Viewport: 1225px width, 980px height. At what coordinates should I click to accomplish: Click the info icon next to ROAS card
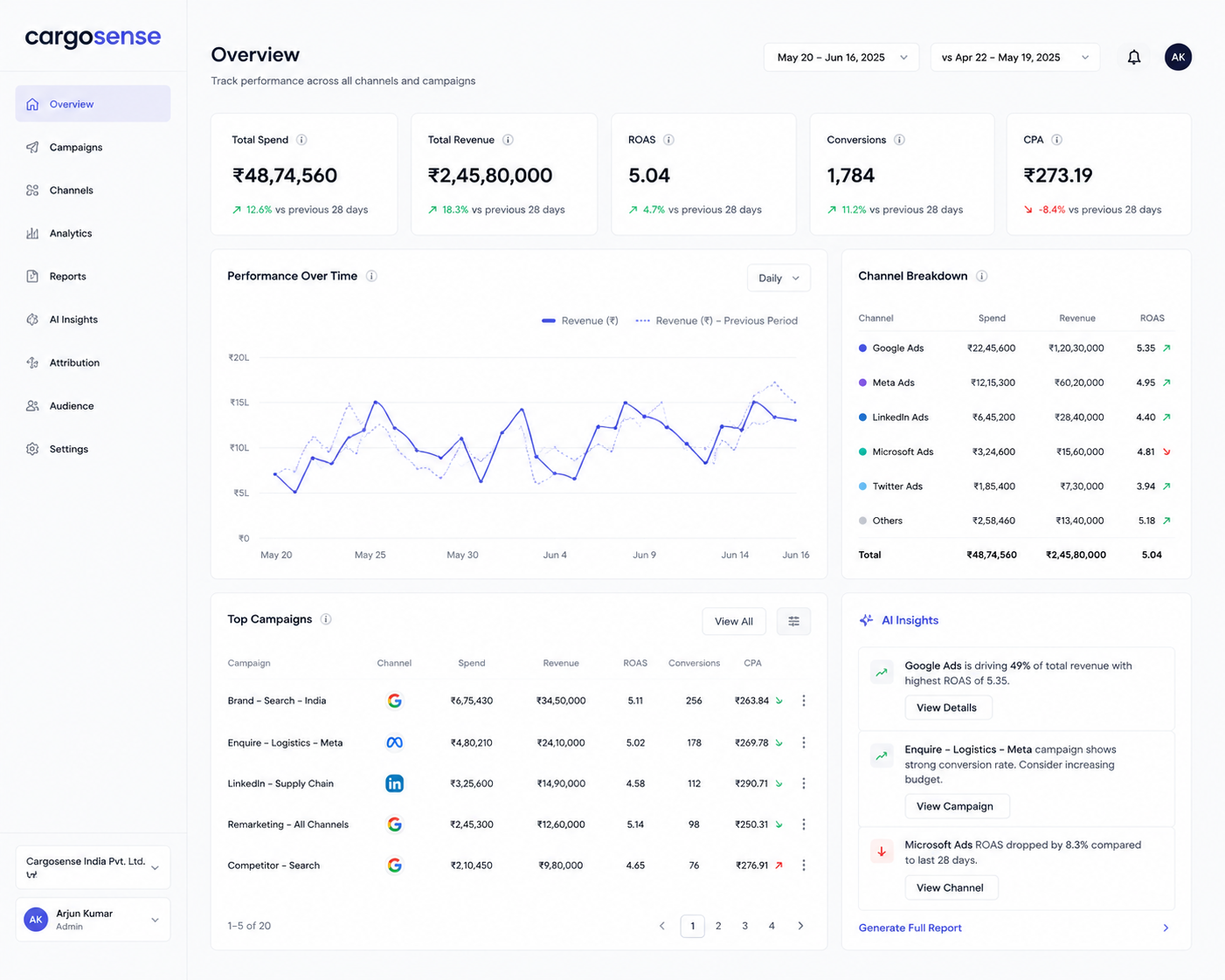(x=668, y=140)
